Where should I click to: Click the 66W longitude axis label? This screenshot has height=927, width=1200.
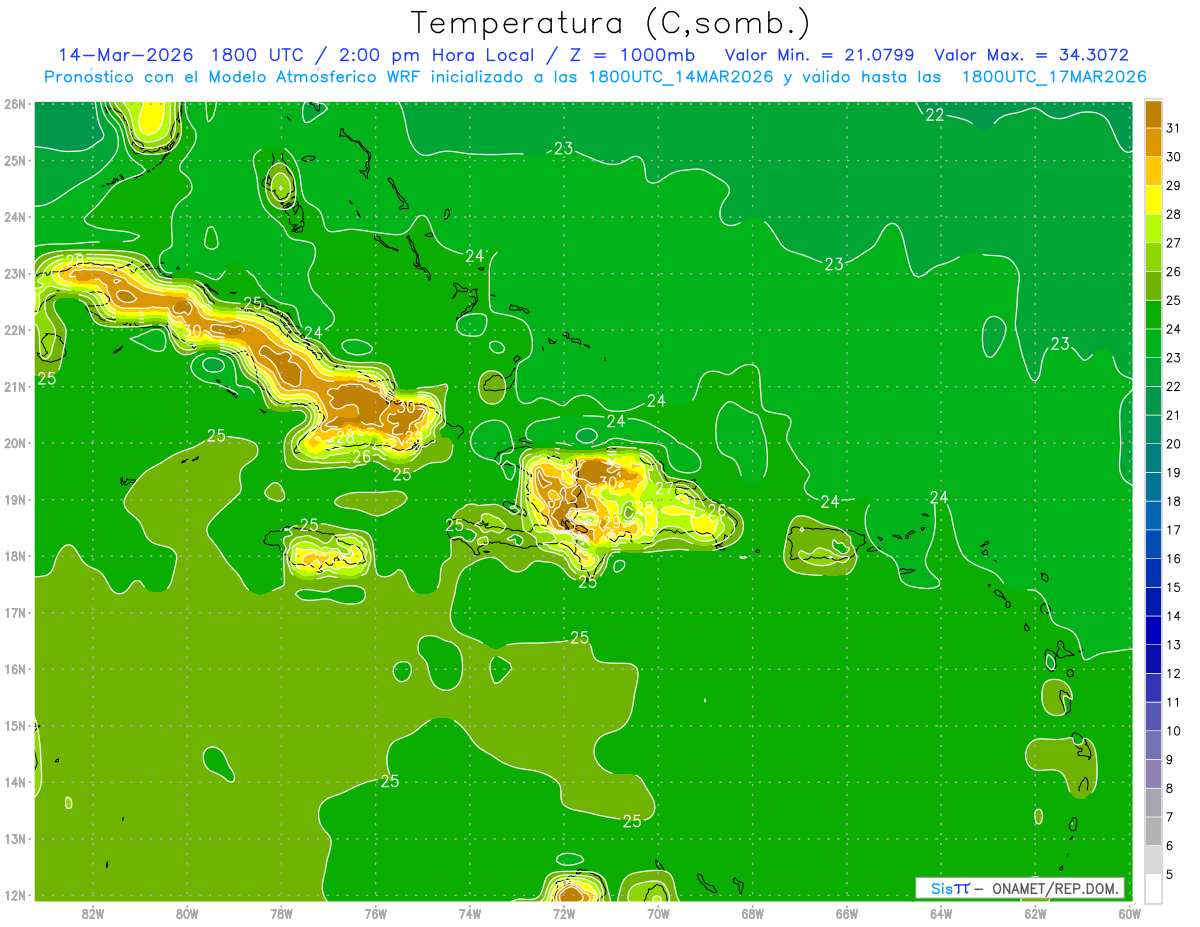pyautogui.click(x=847, y=913)
